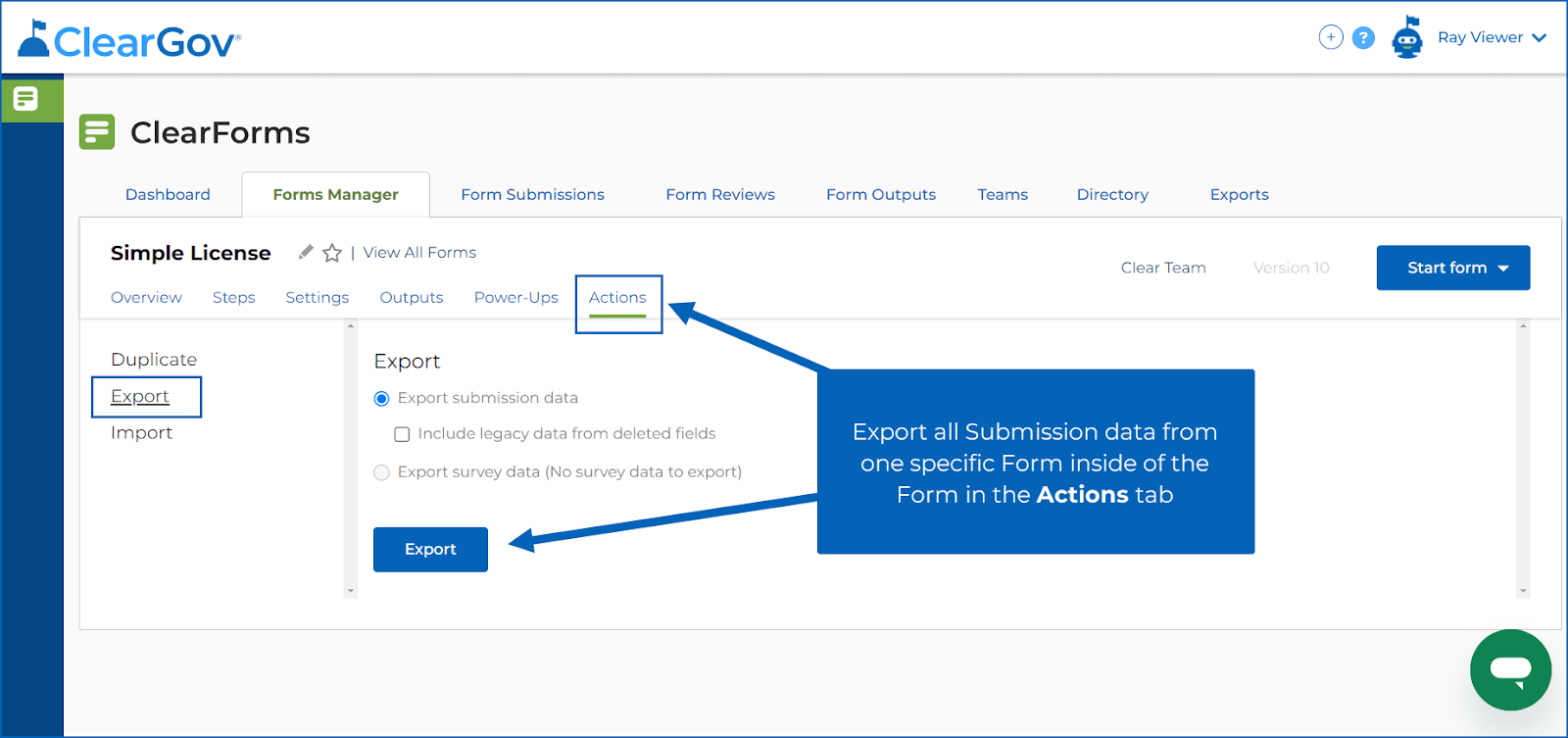Select the Steps sub-tab
The height and width of the screenshot is (738, 1568).
[233, 297]
